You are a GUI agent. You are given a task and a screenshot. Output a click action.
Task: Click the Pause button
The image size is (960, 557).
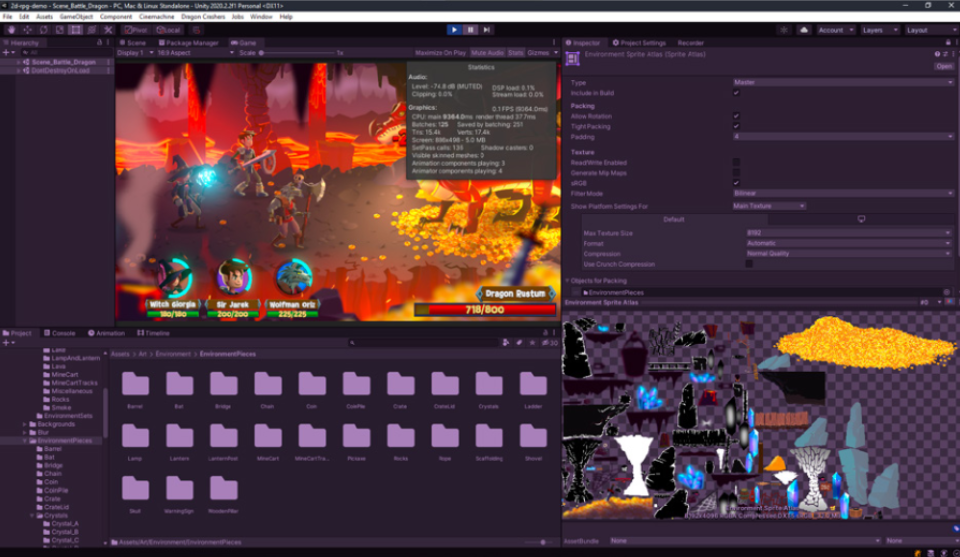click(470, 29)
